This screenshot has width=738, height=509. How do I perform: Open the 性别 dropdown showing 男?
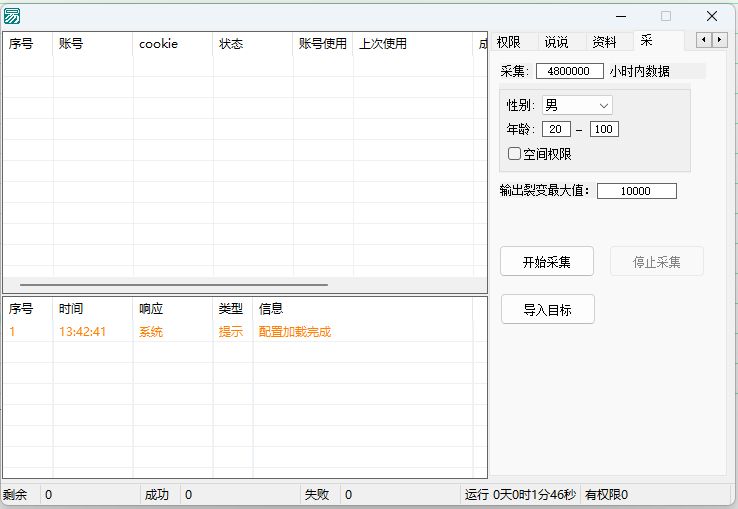tap(576, 105)
